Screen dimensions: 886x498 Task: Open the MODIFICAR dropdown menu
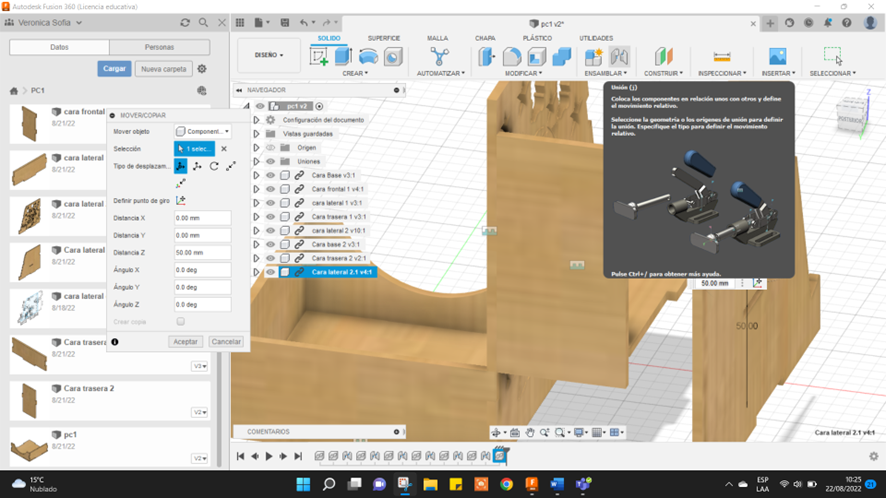tap(523, 73)
